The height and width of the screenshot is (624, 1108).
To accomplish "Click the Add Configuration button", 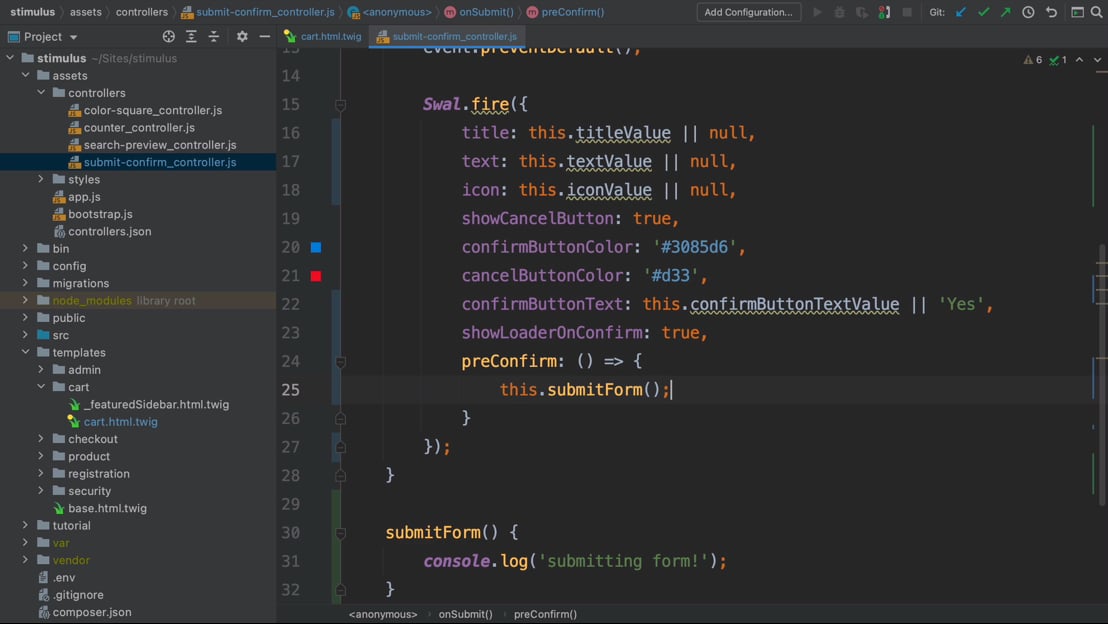I will click(x=748, y=12).
